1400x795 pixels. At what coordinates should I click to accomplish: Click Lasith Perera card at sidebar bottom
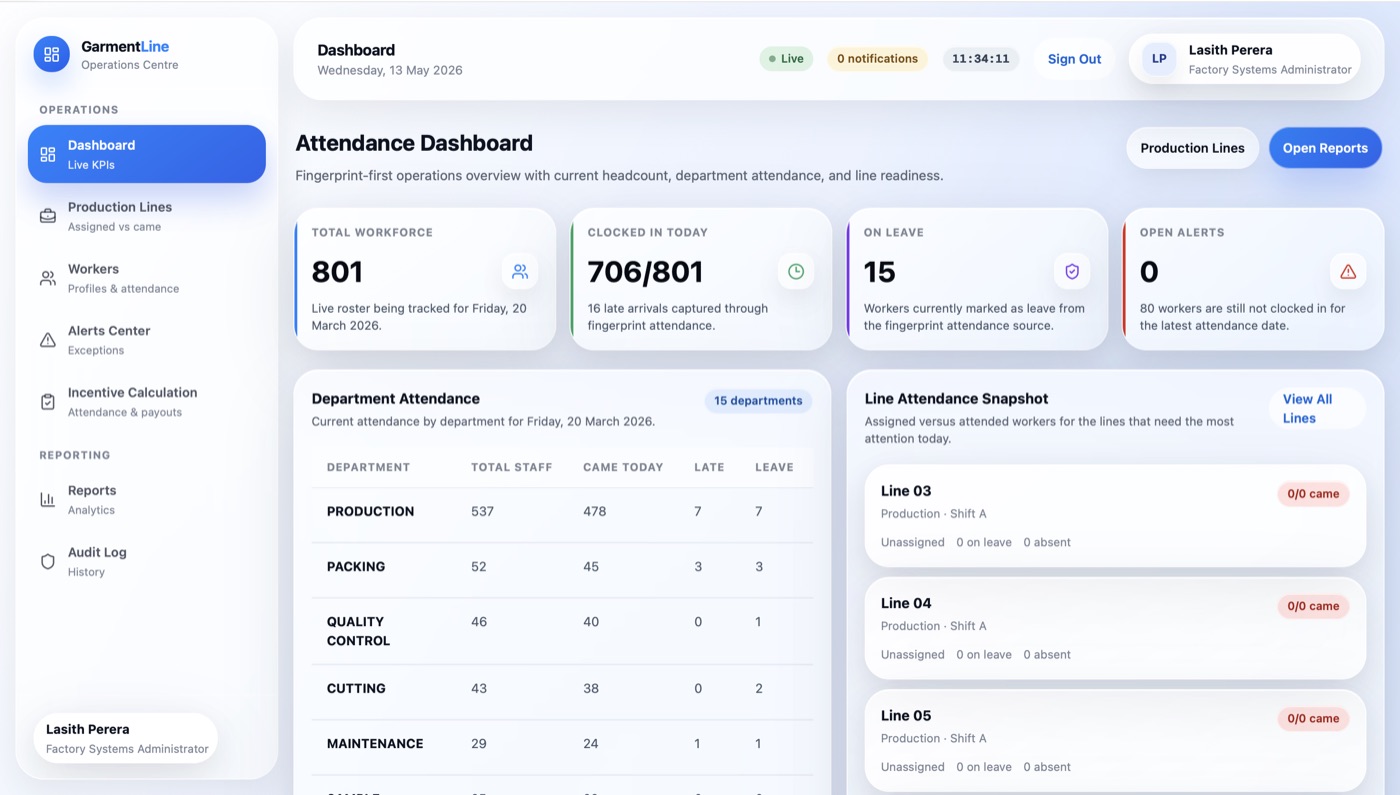126,738
